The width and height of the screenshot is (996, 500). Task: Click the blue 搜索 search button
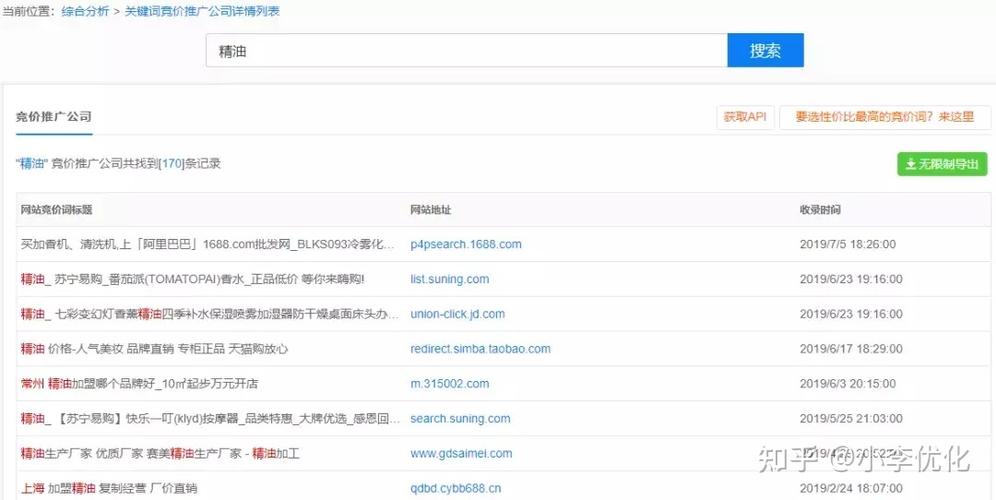click(765, 50)
